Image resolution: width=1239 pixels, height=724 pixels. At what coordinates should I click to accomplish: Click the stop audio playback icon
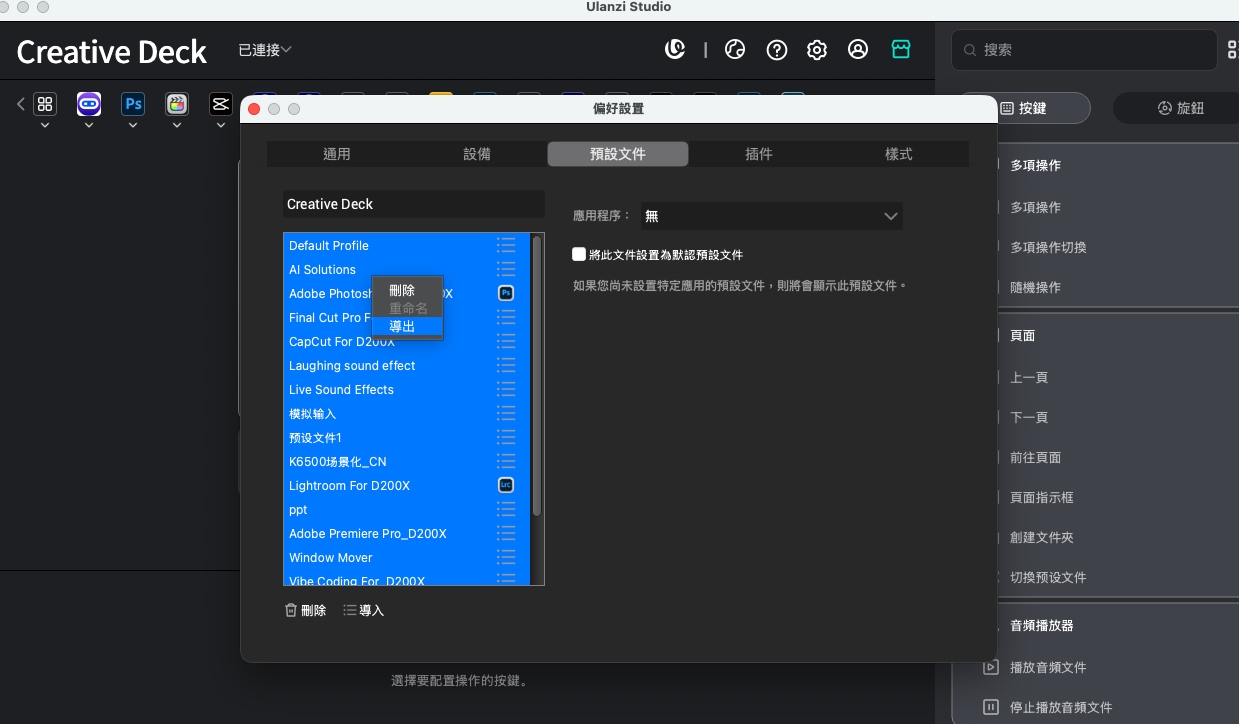pos(991,707)
